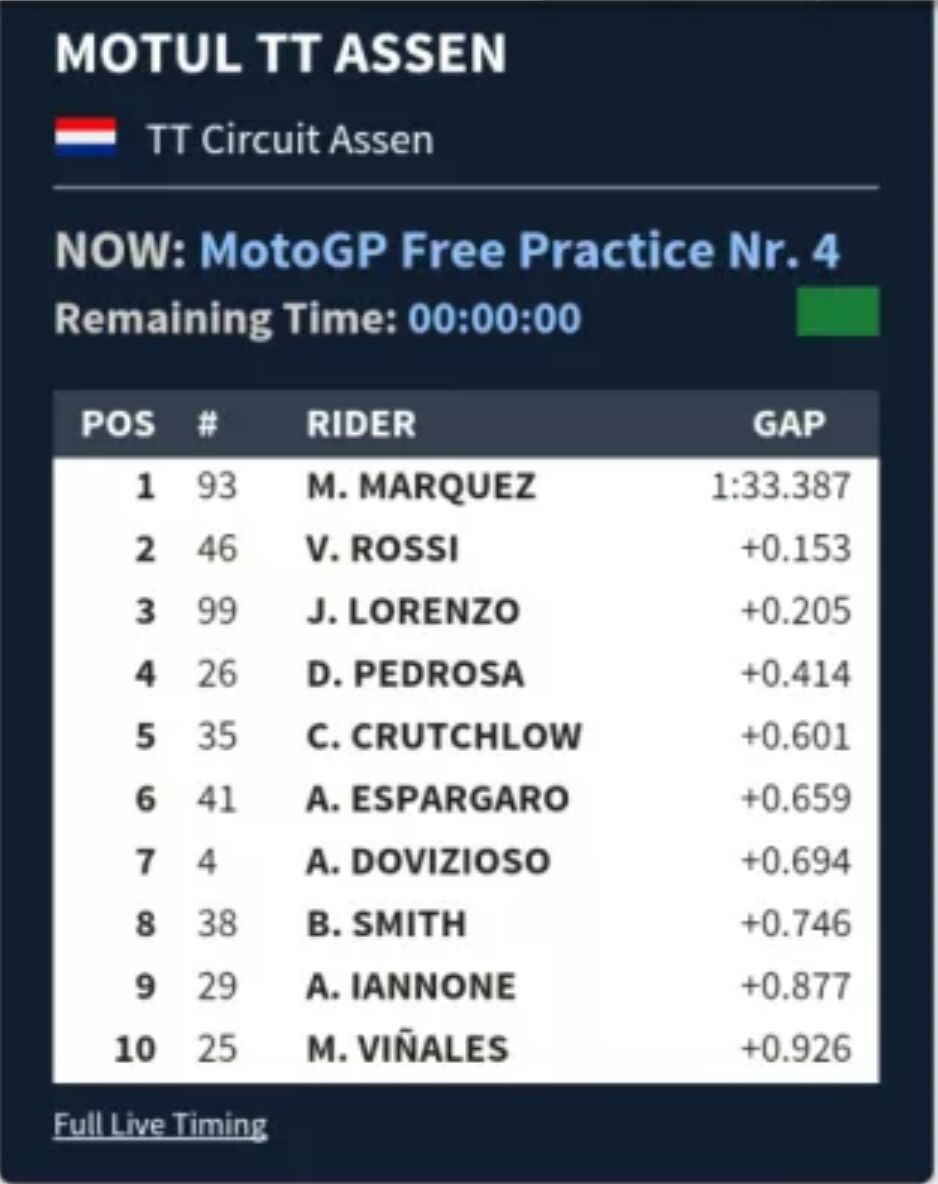Click MotoGP Free Practice Nr. 4 session title

519,251
